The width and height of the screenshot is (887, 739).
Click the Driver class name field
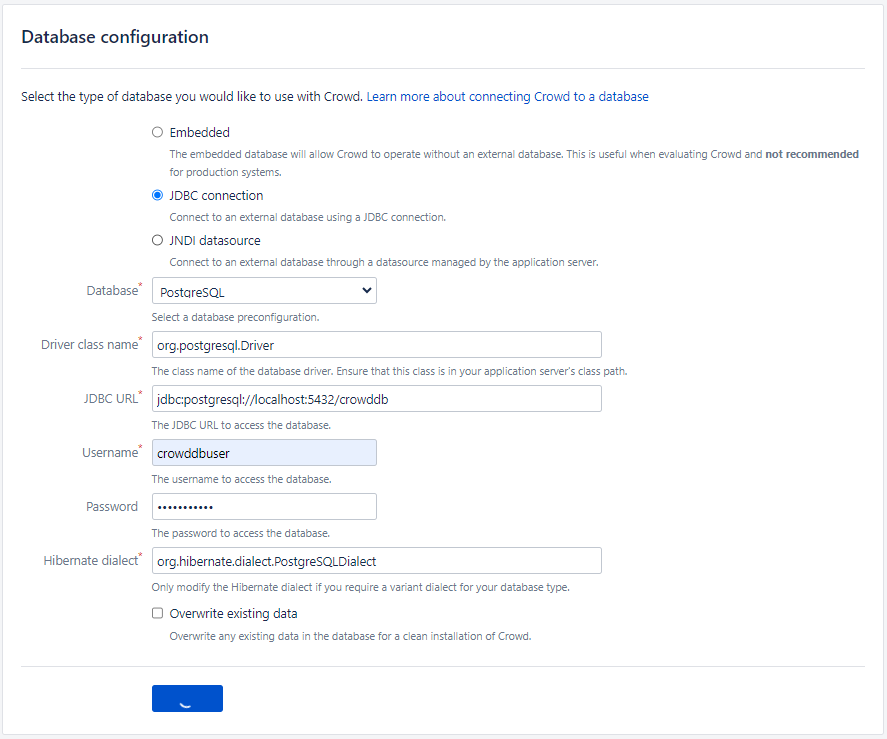(377, 345)
